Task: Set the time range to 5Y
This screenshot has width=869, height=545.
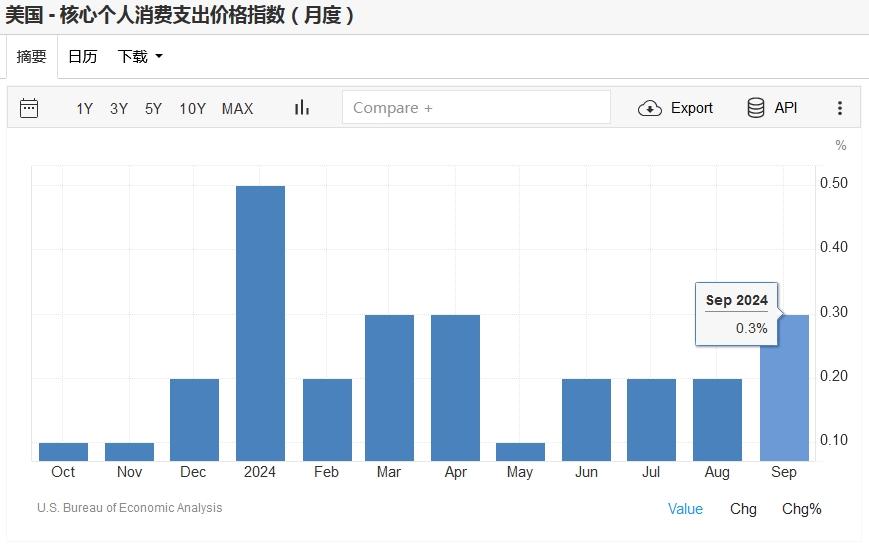Action: [x=153, y=108]
